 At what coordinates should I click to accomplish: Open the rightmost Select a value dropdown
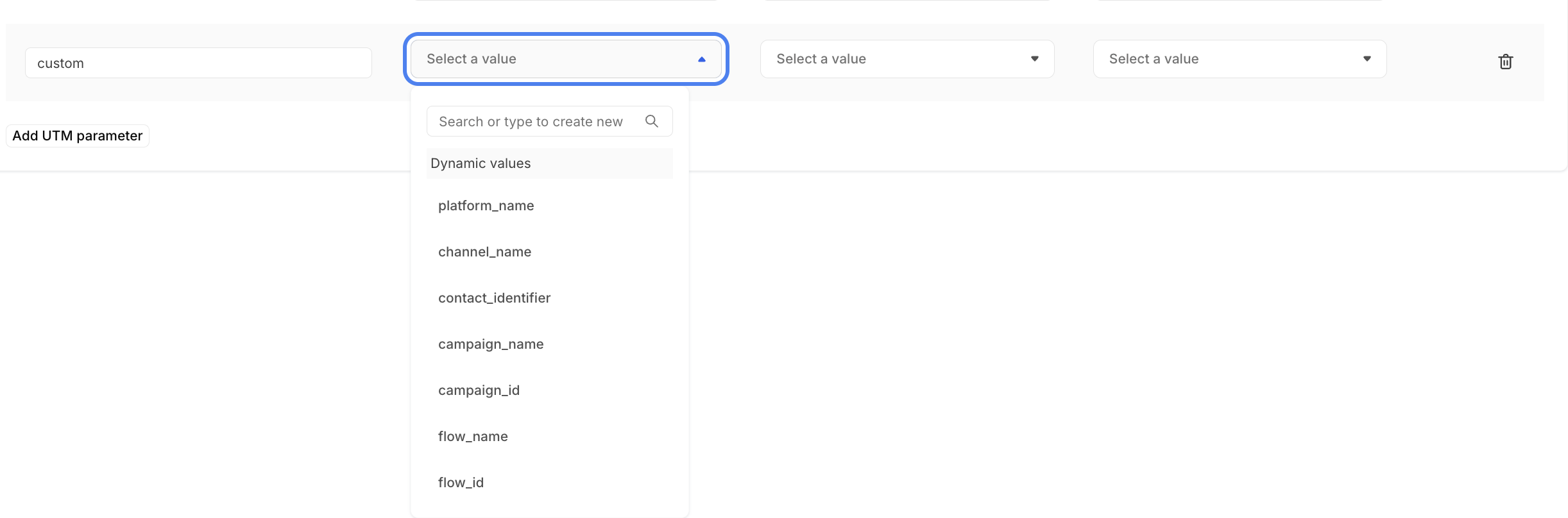click(x=1232, y=59)
